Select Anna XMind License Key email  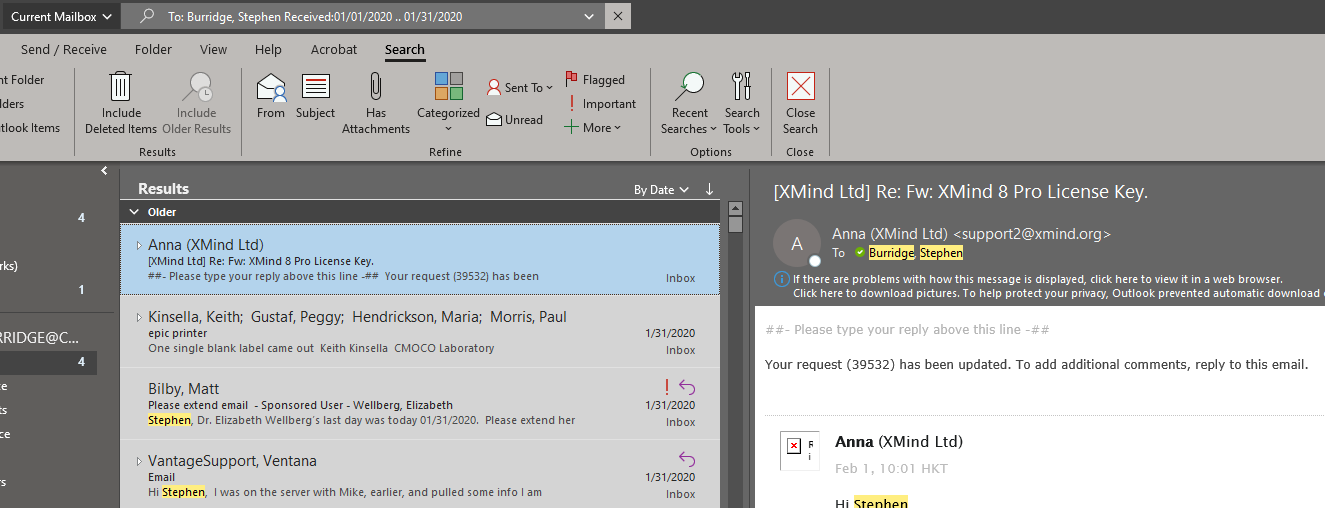tap(419, 259)
